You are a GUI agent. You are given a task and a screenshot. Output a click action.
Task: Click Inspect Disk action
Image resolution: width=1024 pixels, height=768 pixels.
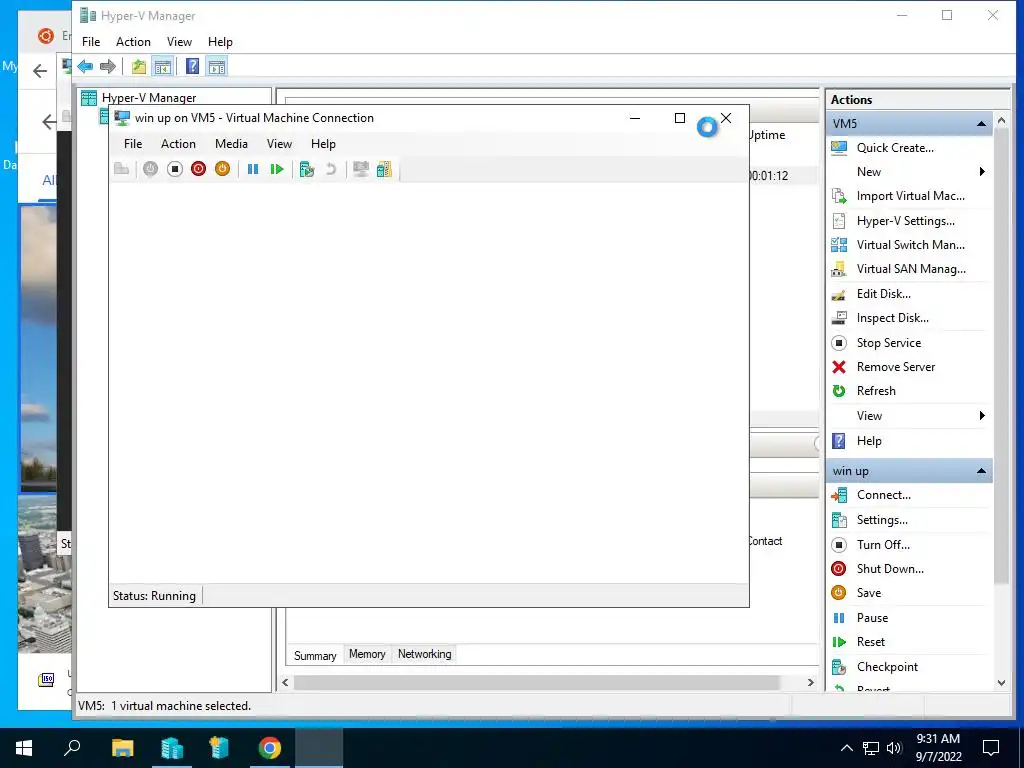pyautogui.click(x=893, y=318)
